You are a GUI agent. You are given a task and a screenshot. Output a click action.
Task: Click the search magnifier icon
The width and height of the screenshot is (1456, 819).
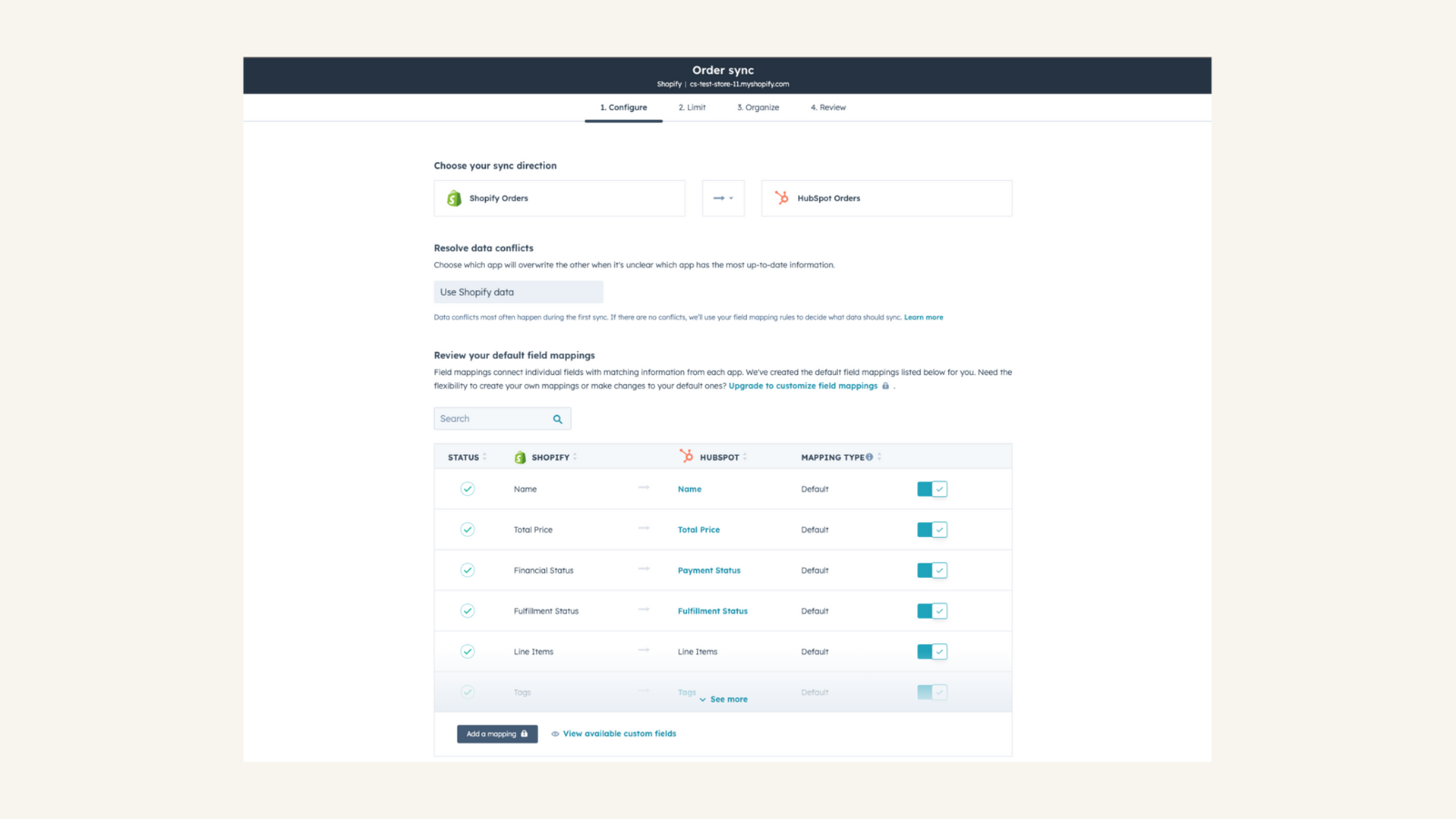coord(557,419)
